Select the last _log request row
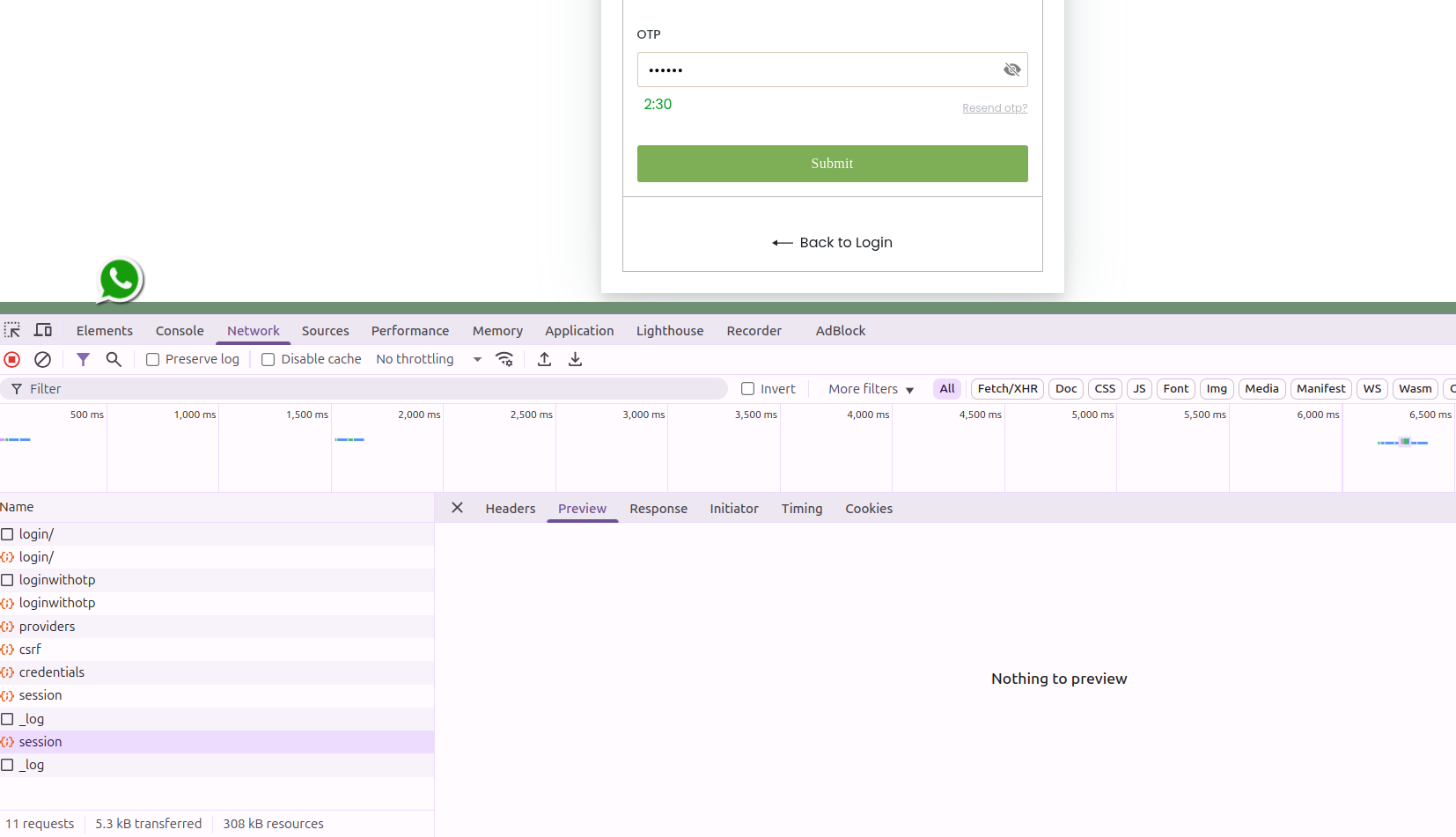Image resolution: width=1456 pixels, height=837 pixels. tap(217, 765)
